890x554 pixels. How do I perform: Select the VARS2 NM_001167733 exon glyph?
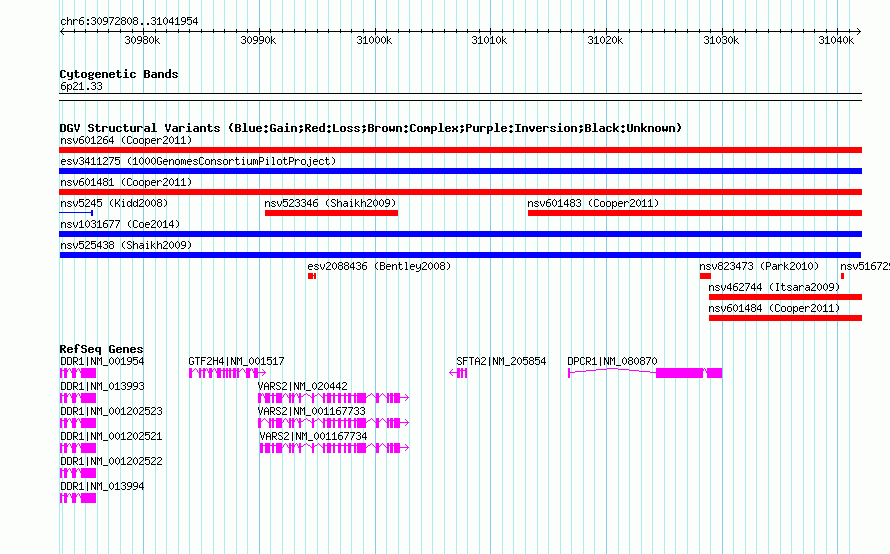click(x=334, y=423)
